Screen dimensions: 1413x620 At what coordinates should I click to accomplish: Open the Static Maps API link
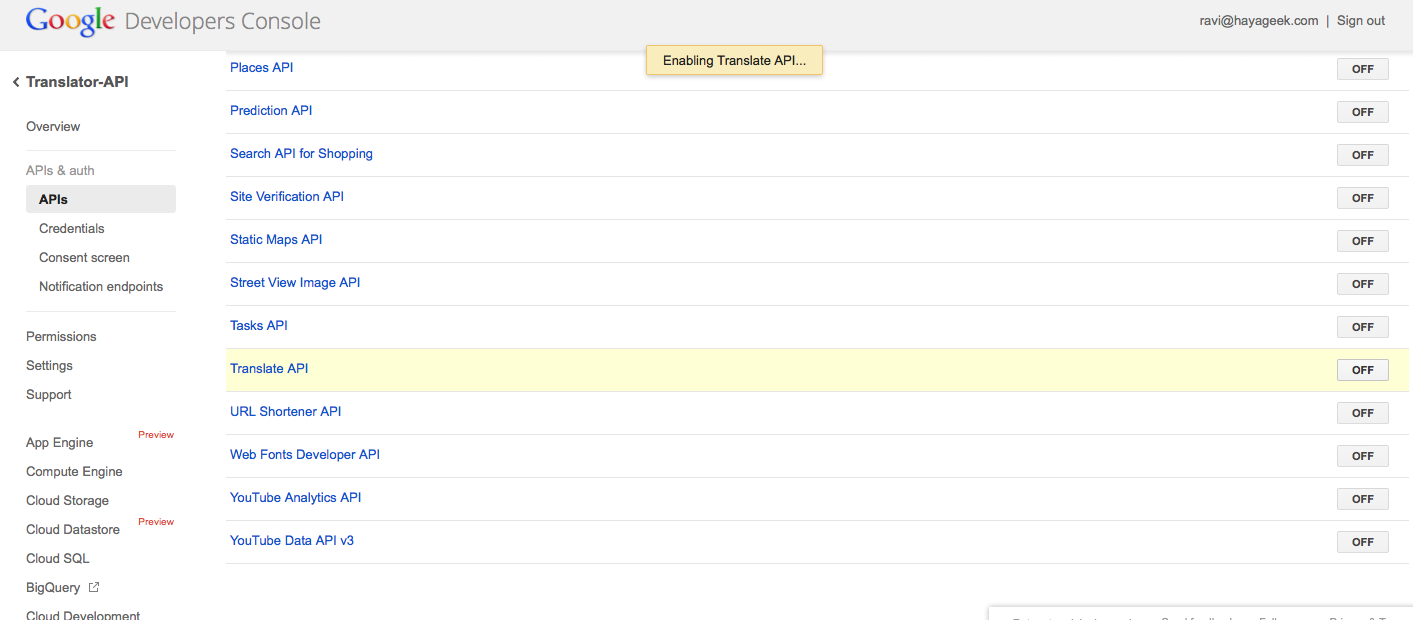pos(276,240)
